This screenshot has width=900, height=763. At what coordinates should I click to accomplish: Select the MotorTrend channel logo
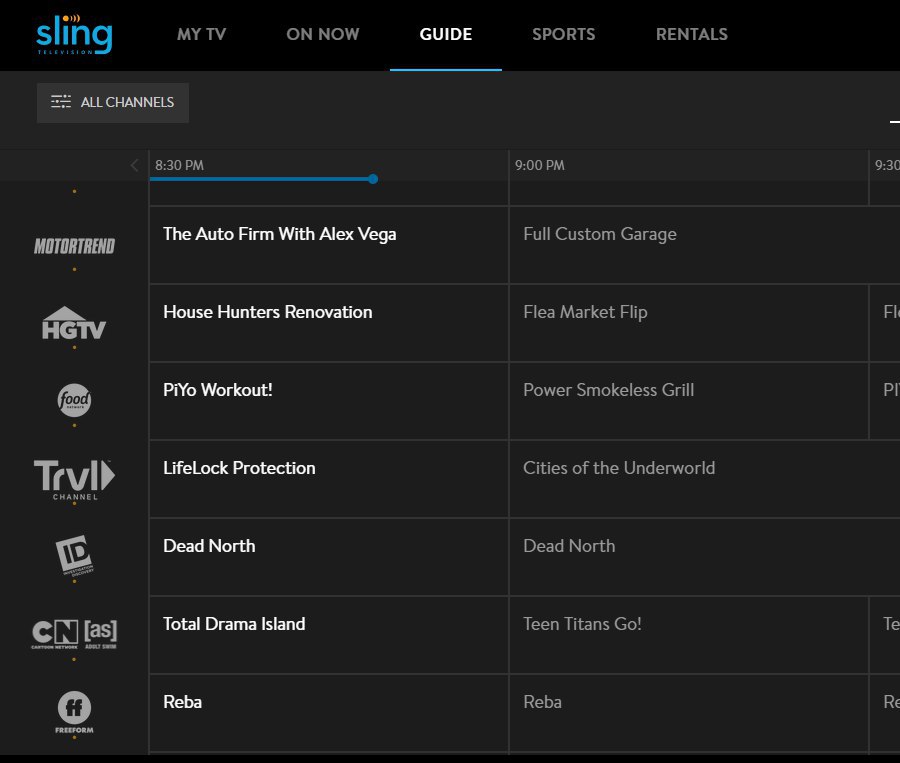click(x=74, y=246)
